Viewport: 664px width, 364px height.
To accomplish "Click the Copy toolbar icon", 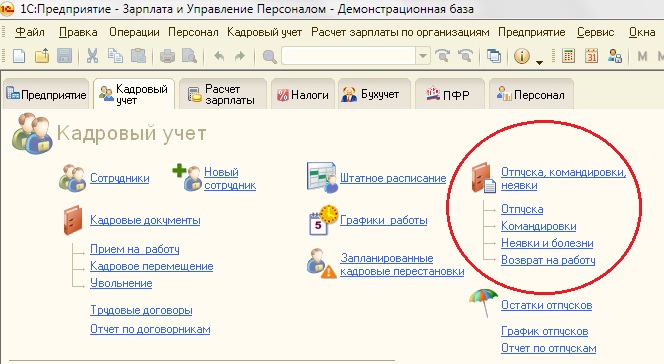I will [x=115, y=56].
